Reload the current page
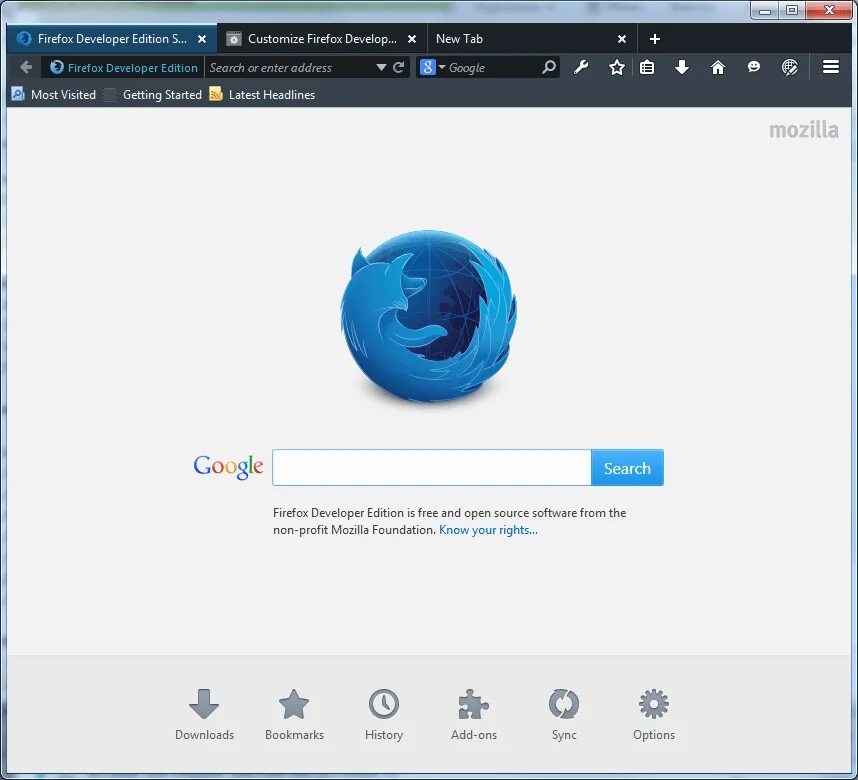Viewport: 858px width, 780px height. coord(398,67)
